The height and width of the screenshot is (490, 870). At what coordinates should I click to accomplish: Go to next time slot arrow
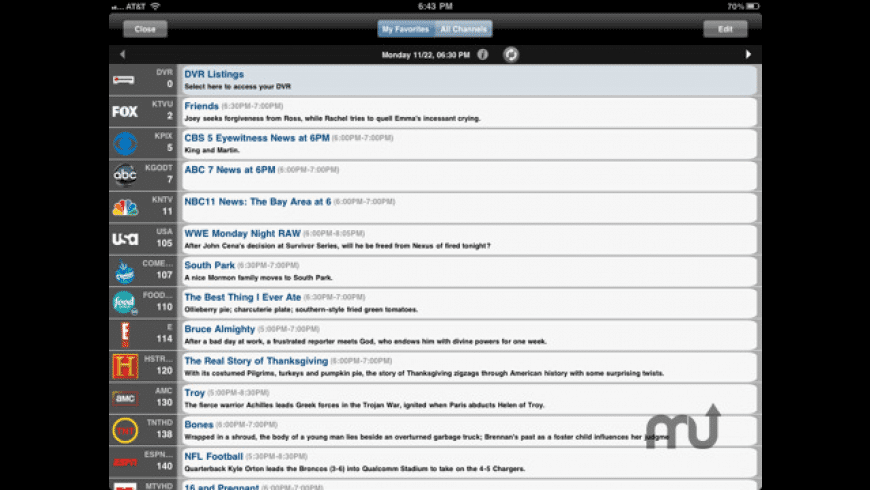point(748,54)
